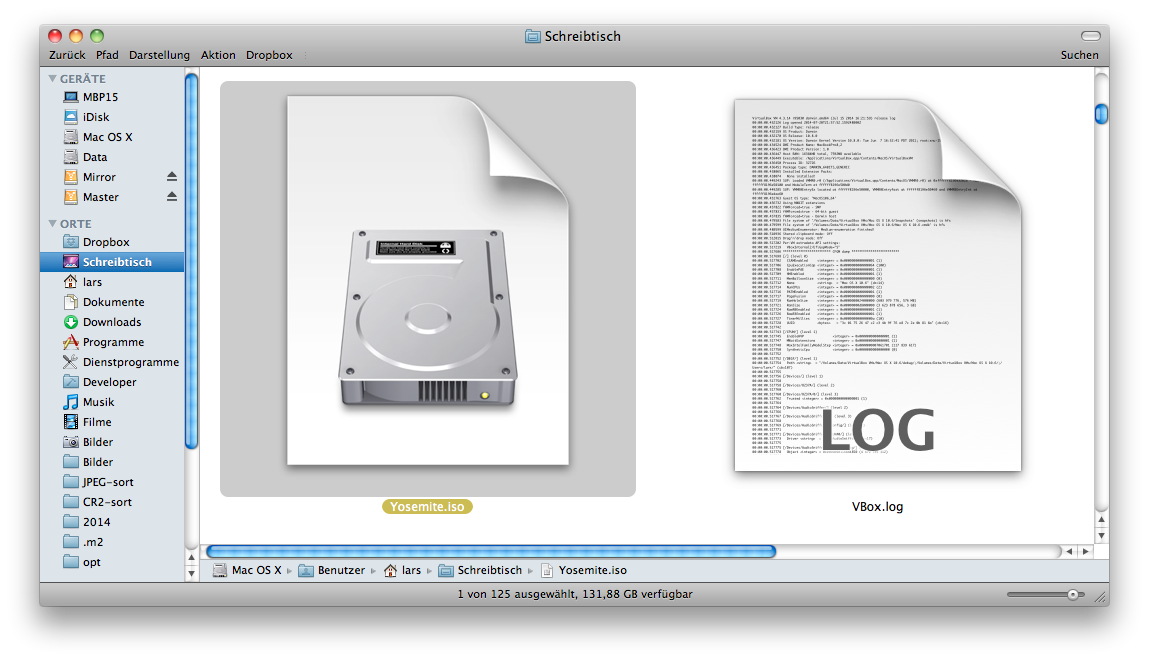Click Suchen to search
The width and height of the screenshot is (1149, 661).
point(1079,55)
